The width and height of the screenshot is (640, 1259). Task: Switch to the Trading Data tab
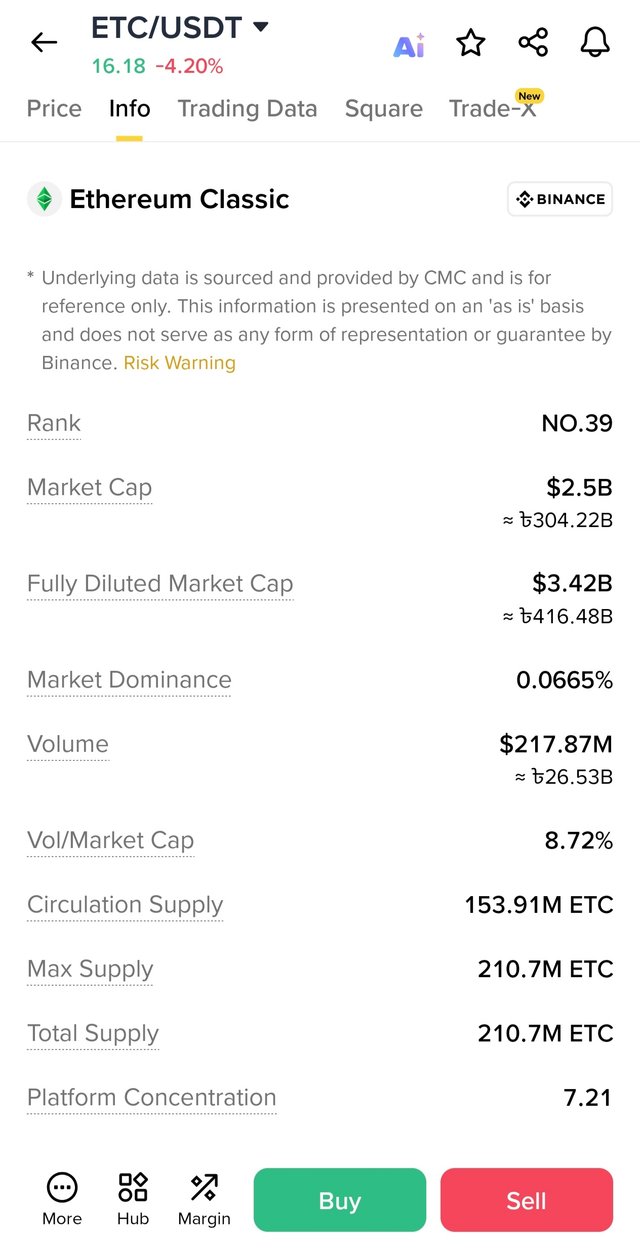[x=247, y=109]
